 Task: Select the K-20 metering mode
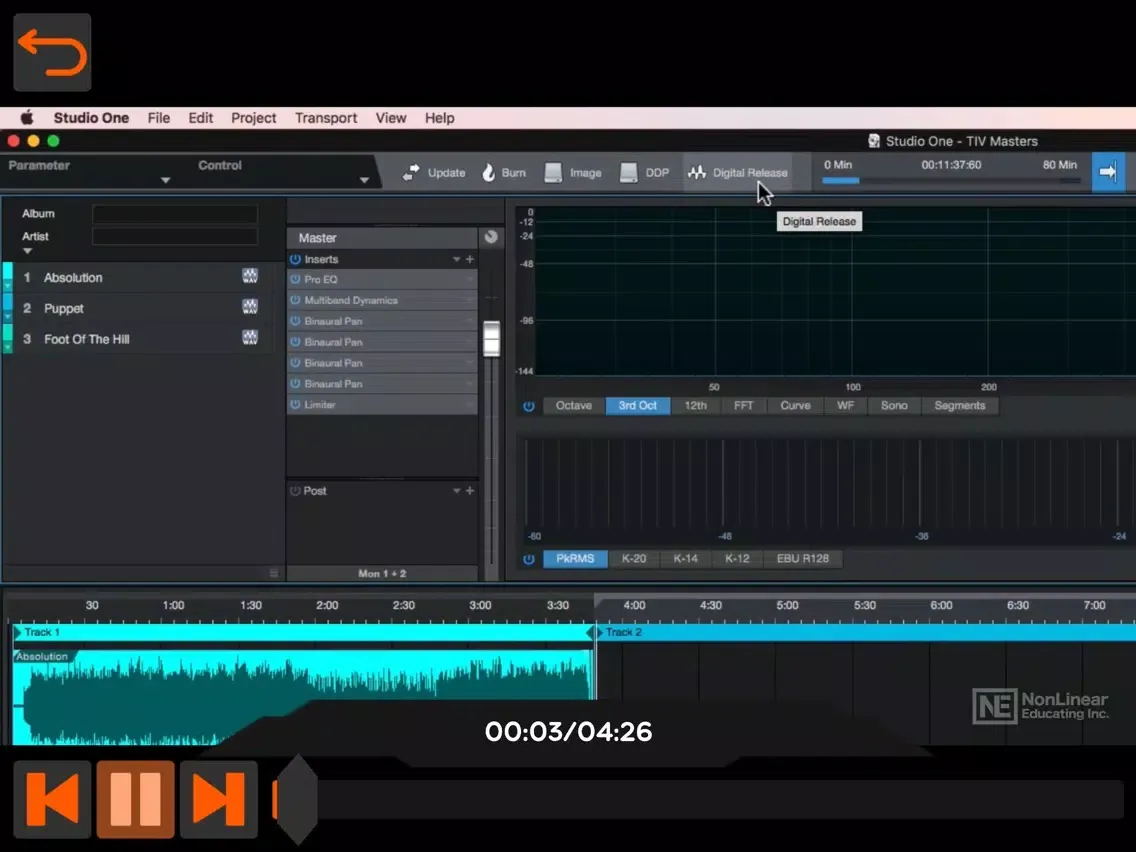tap(634, 559)
